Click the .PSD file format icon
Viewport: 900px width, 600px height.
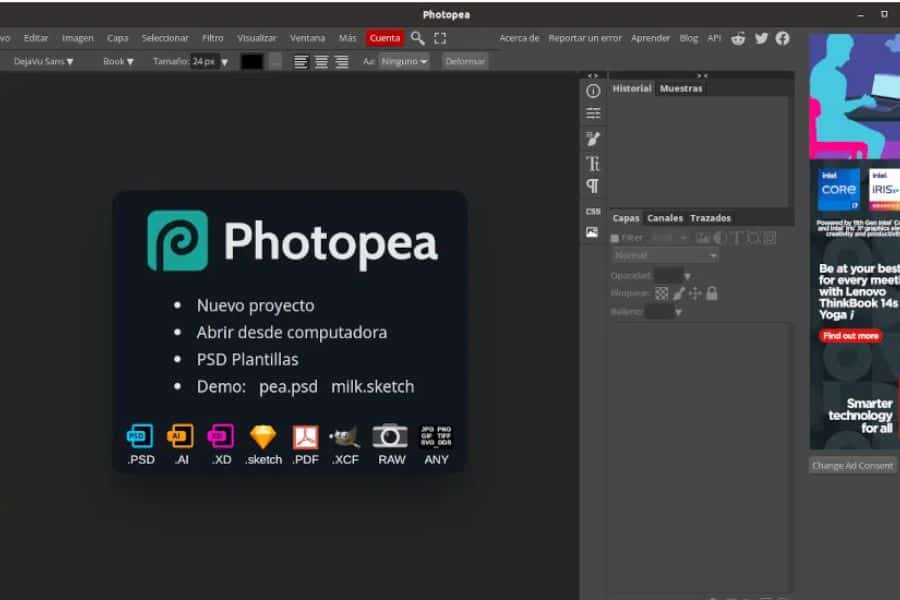click(141, 436)
